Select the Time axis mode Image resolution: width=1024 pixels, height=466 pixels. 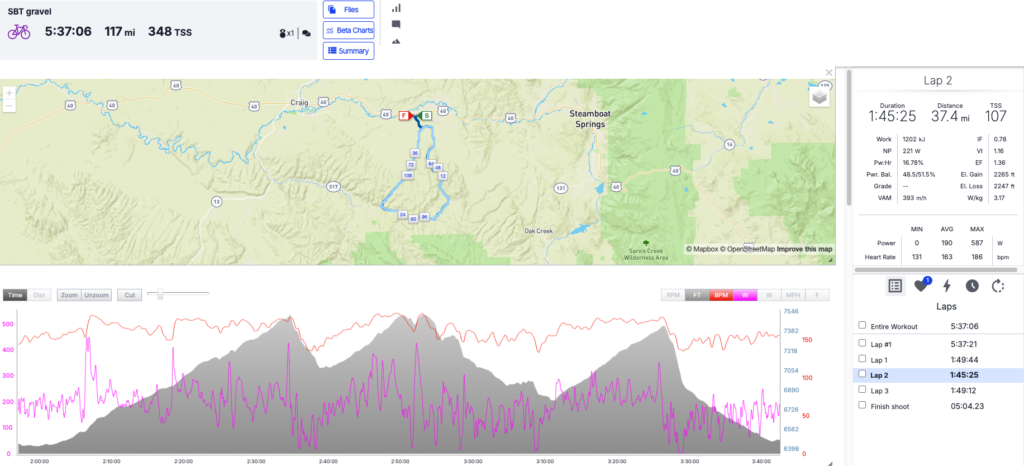pos(15,295)
